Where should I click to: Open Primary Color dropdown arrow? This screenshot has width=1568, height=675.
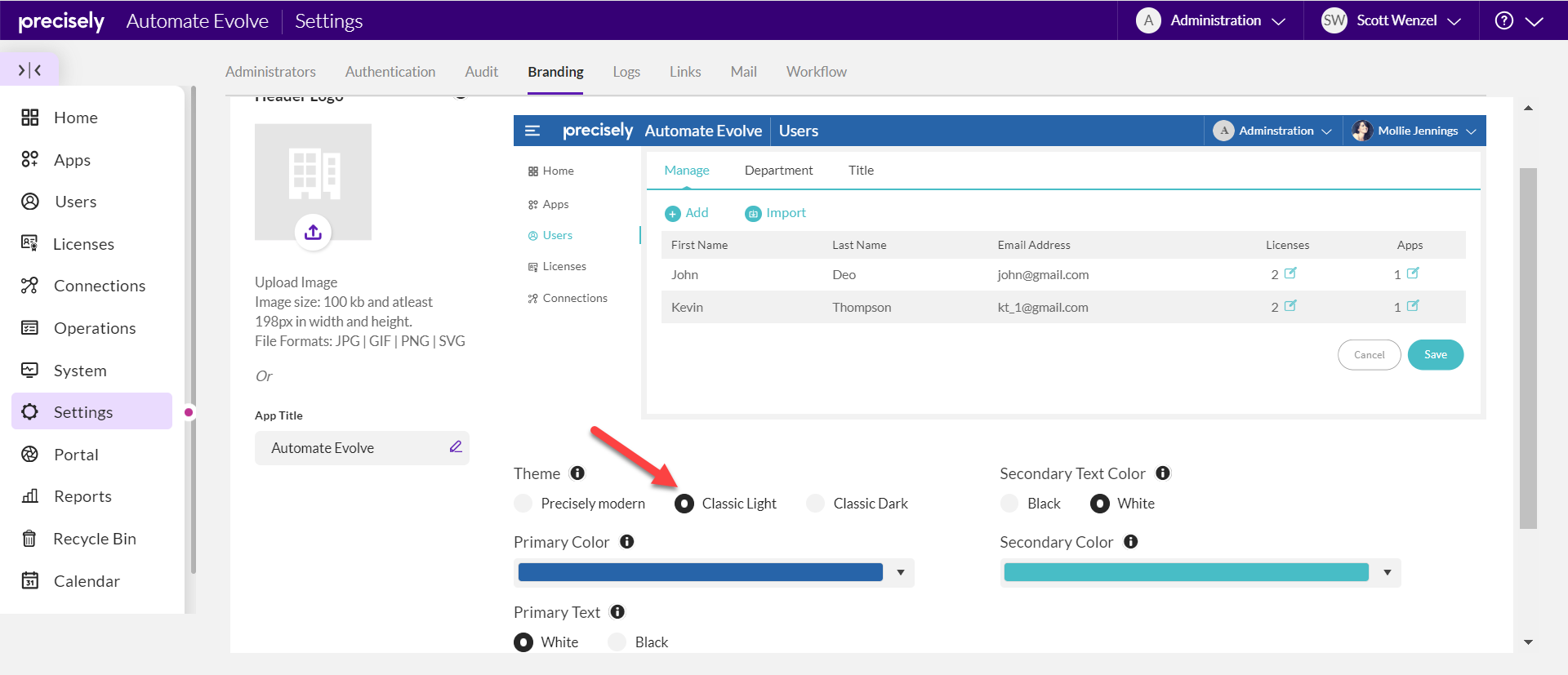(901, 573)
